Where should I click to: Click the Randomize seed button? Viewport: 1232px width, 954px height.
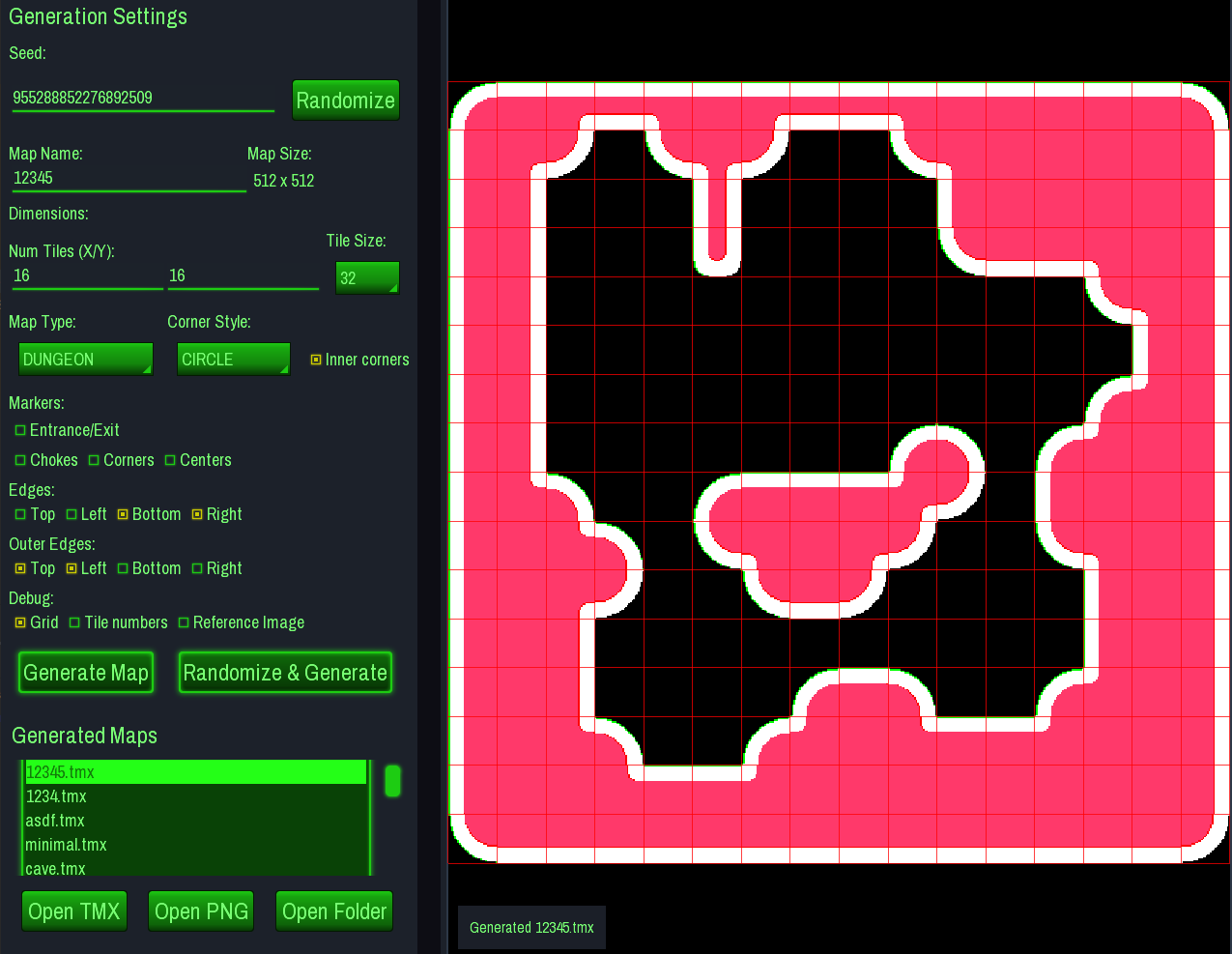(345, 101)
